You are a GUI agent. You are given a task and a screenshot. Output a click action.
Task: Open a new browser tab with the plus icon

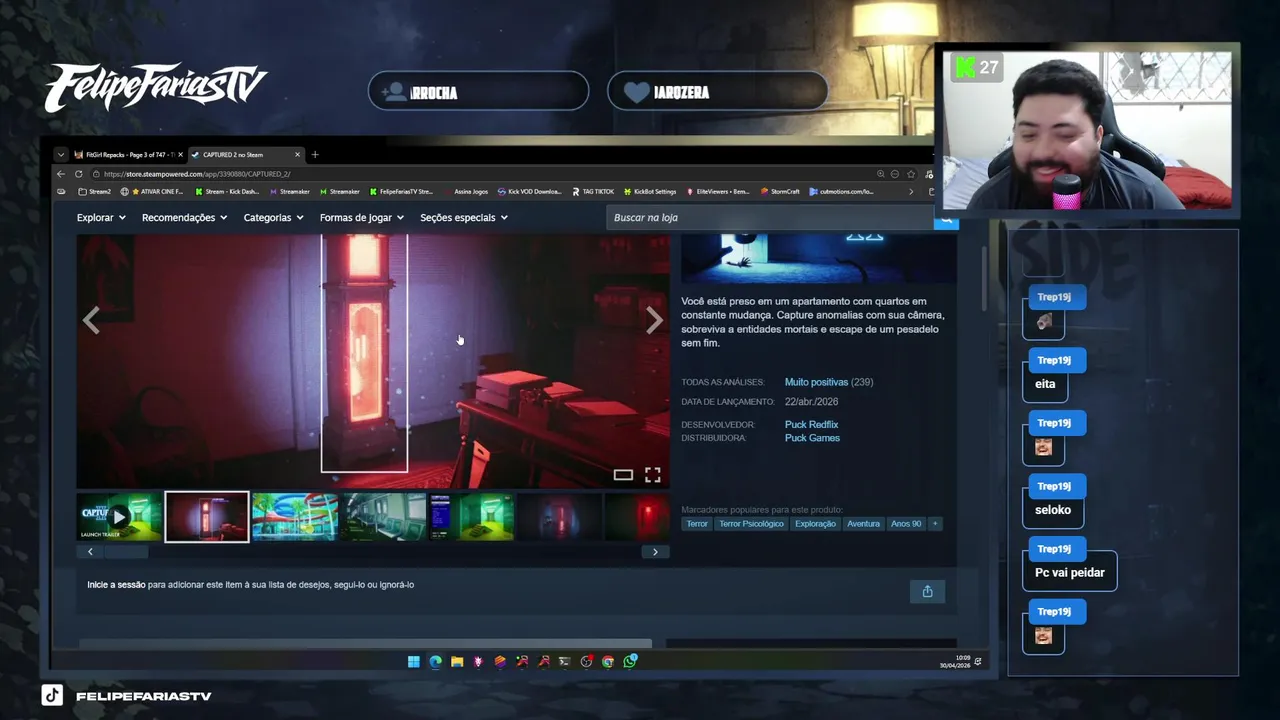click(x=315, y=154)
